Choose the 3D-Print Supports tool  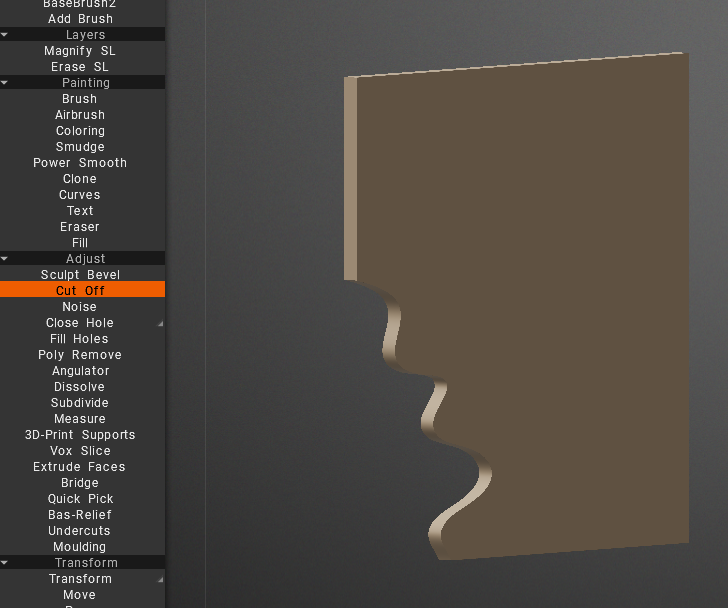(x=80, y=435)
